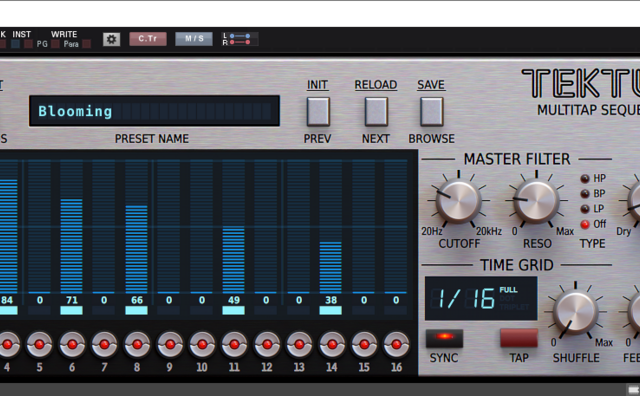Toggle the step 14 active indicator below 38
640x396 pixels.
[x=331, y=311]
